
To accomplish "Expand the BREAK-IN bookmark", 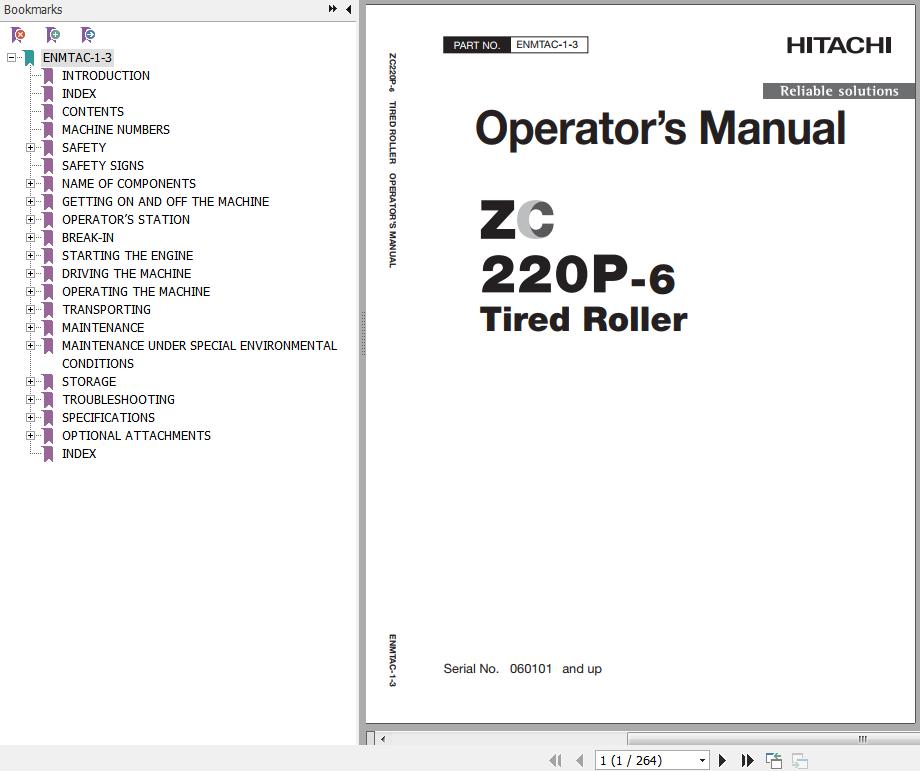I will [31, 238].
